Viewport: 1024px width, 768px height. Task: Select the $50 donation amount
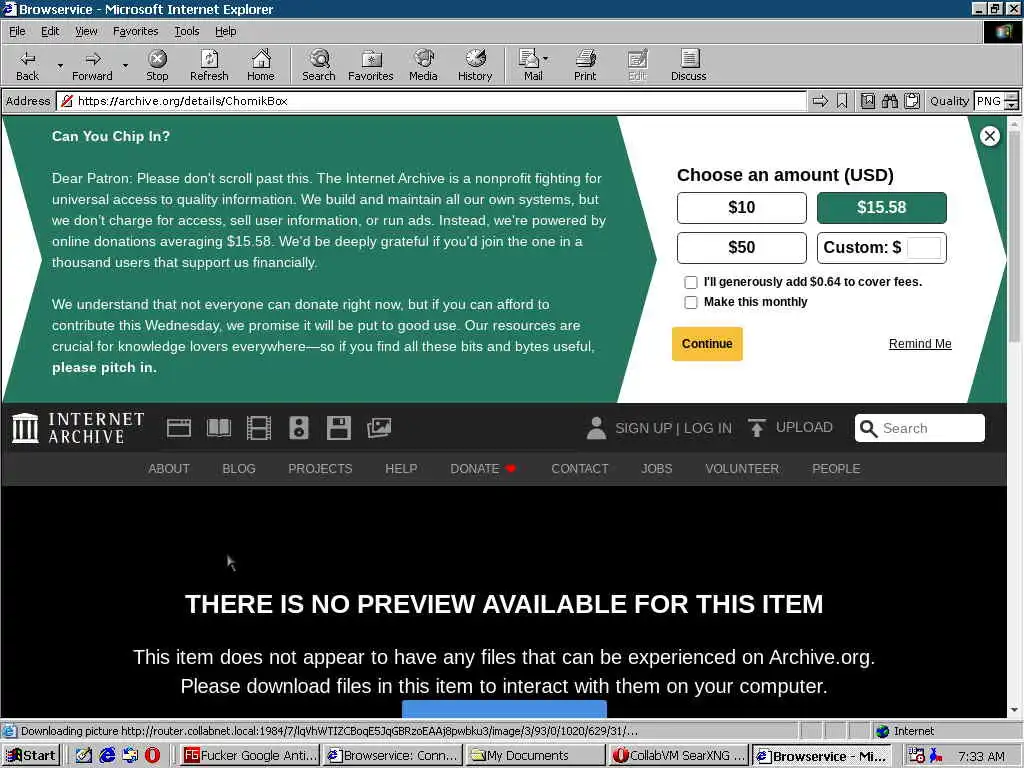click(x=741, y=248)
